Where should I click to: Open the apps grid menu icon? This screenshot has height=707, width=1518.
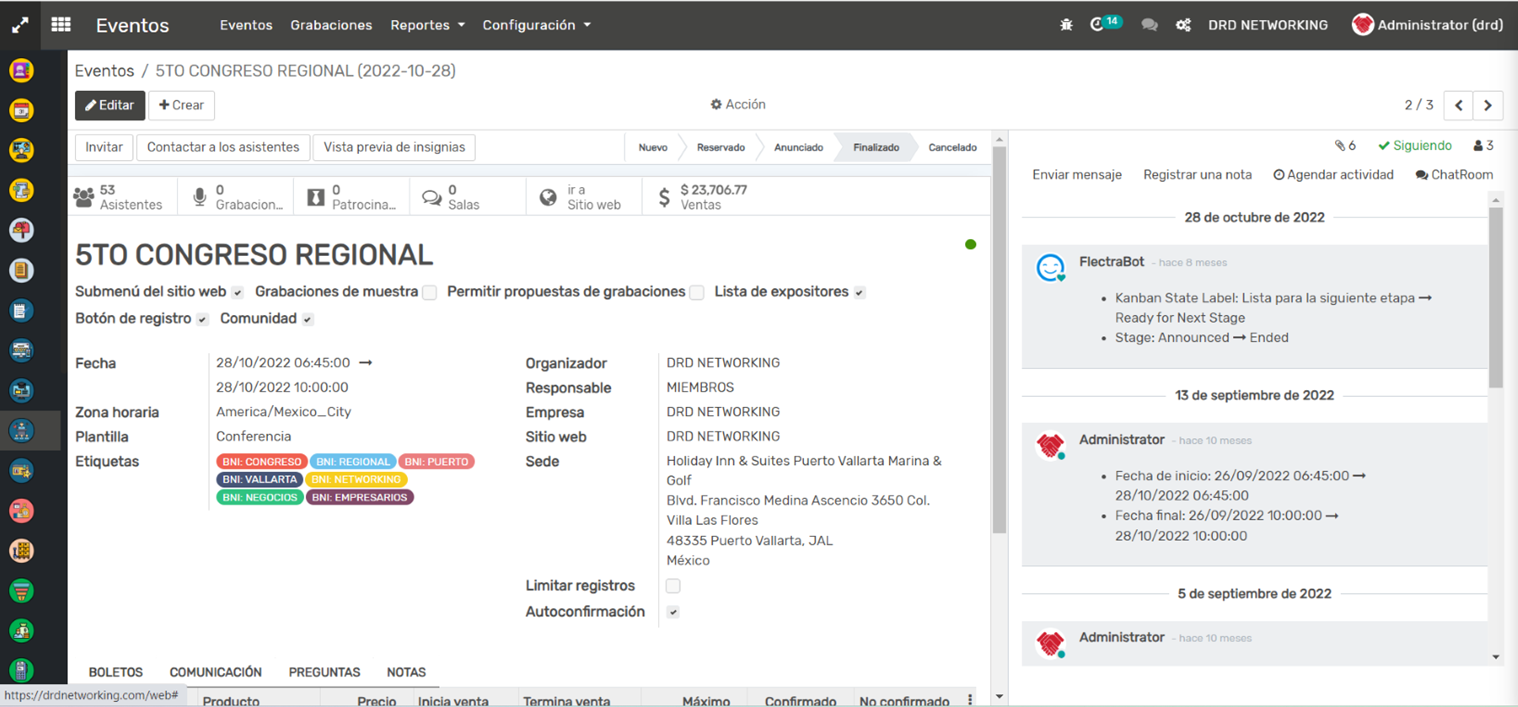[61, 25]
